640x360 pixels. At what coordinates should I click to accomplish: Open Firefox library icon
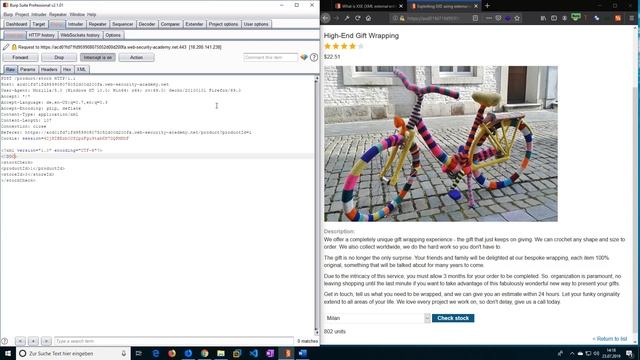543,18
